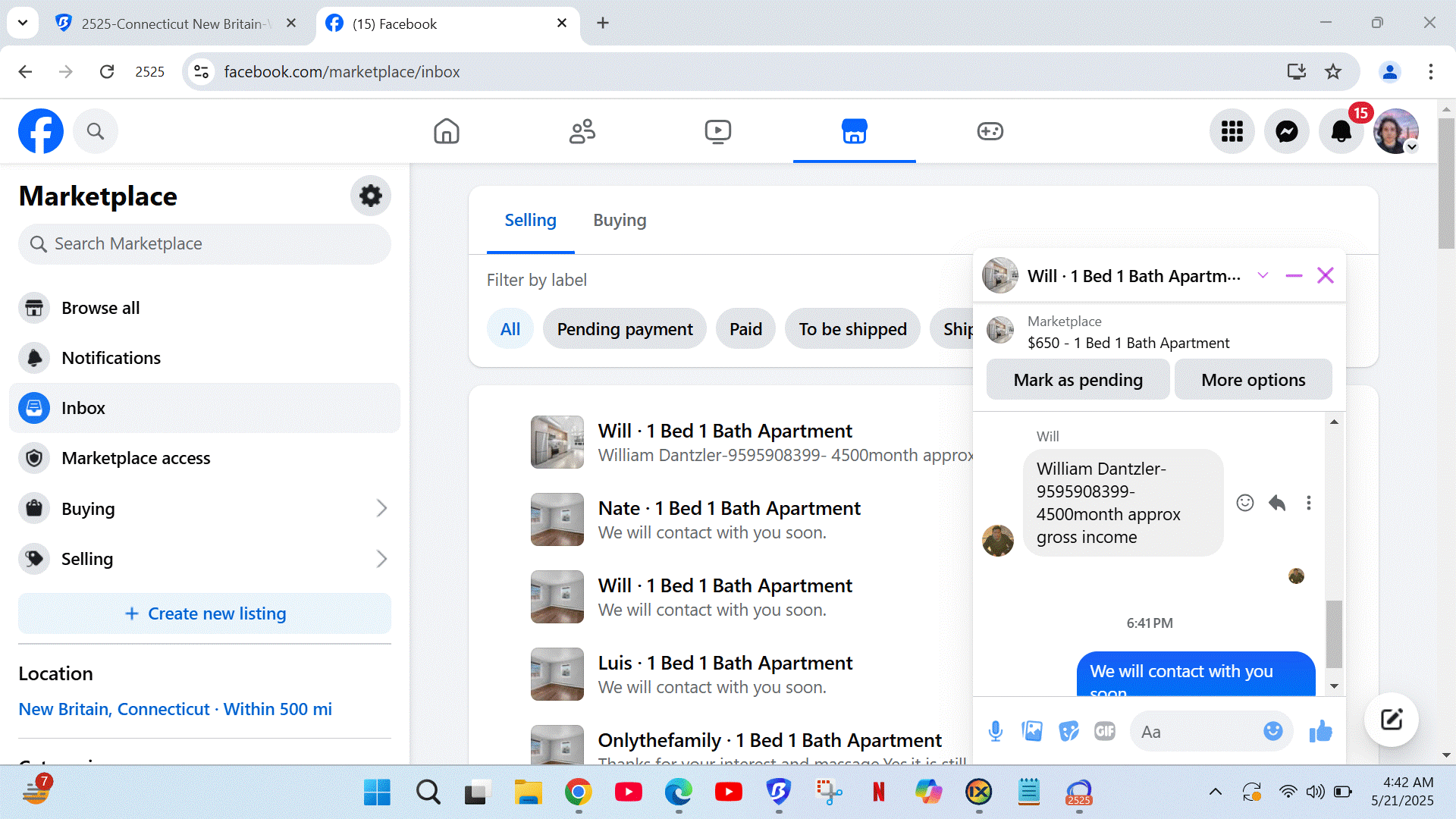Open Marketplace Notifications in sidebar
The height and width of the screenshot is (819, 1456).
point(205,358)
